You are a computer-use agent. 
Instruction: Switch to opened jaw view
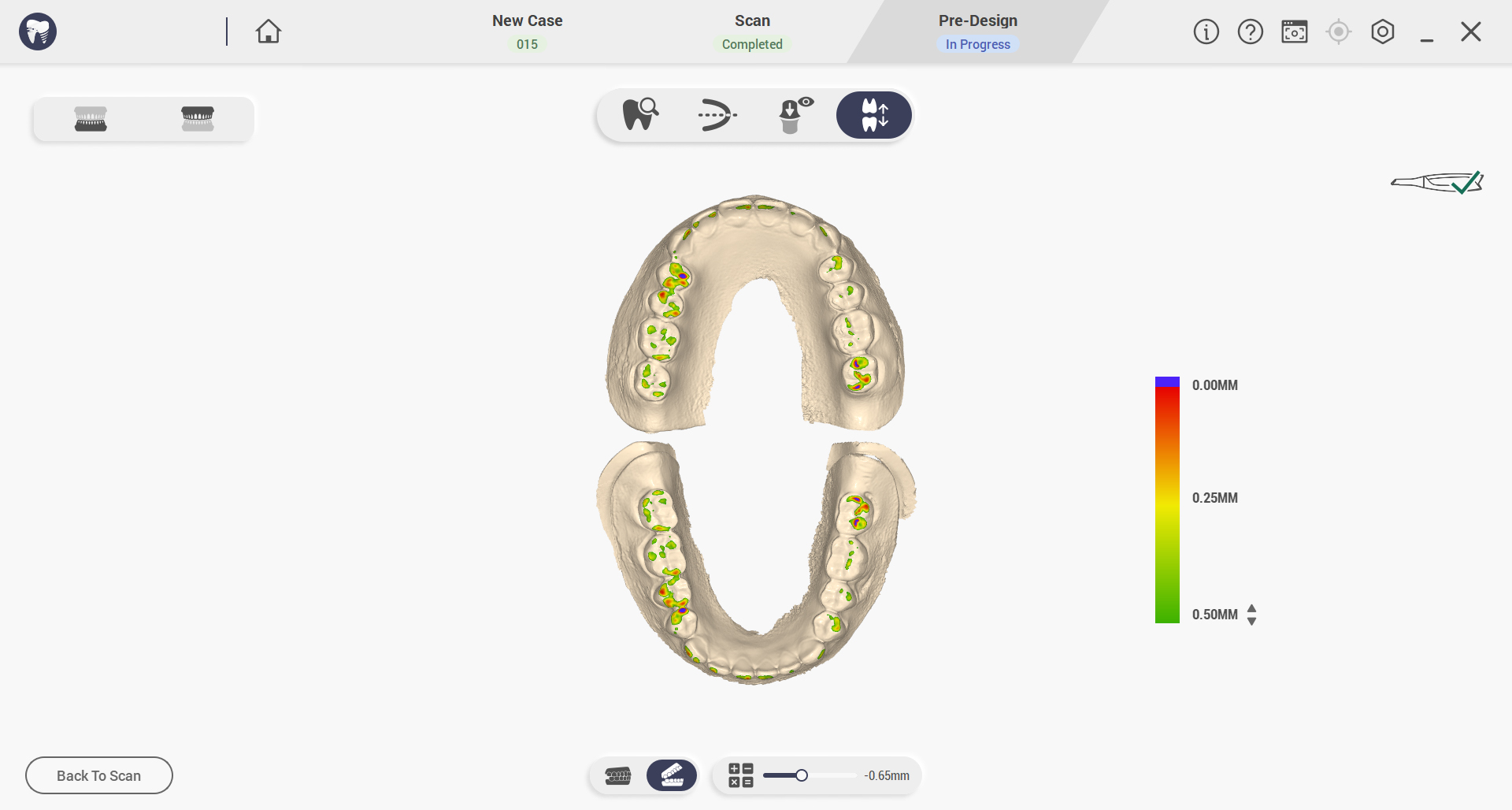tap(672, 775)
